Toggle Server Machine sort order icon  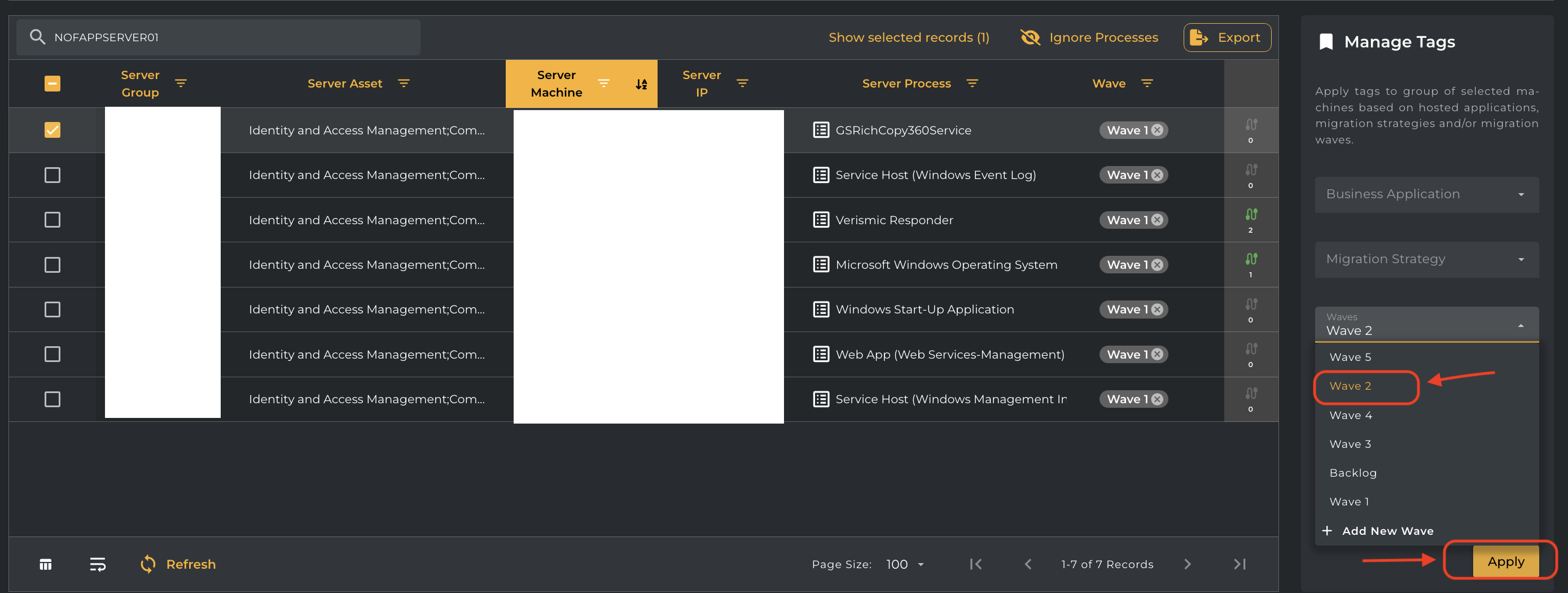click(641, 85)
